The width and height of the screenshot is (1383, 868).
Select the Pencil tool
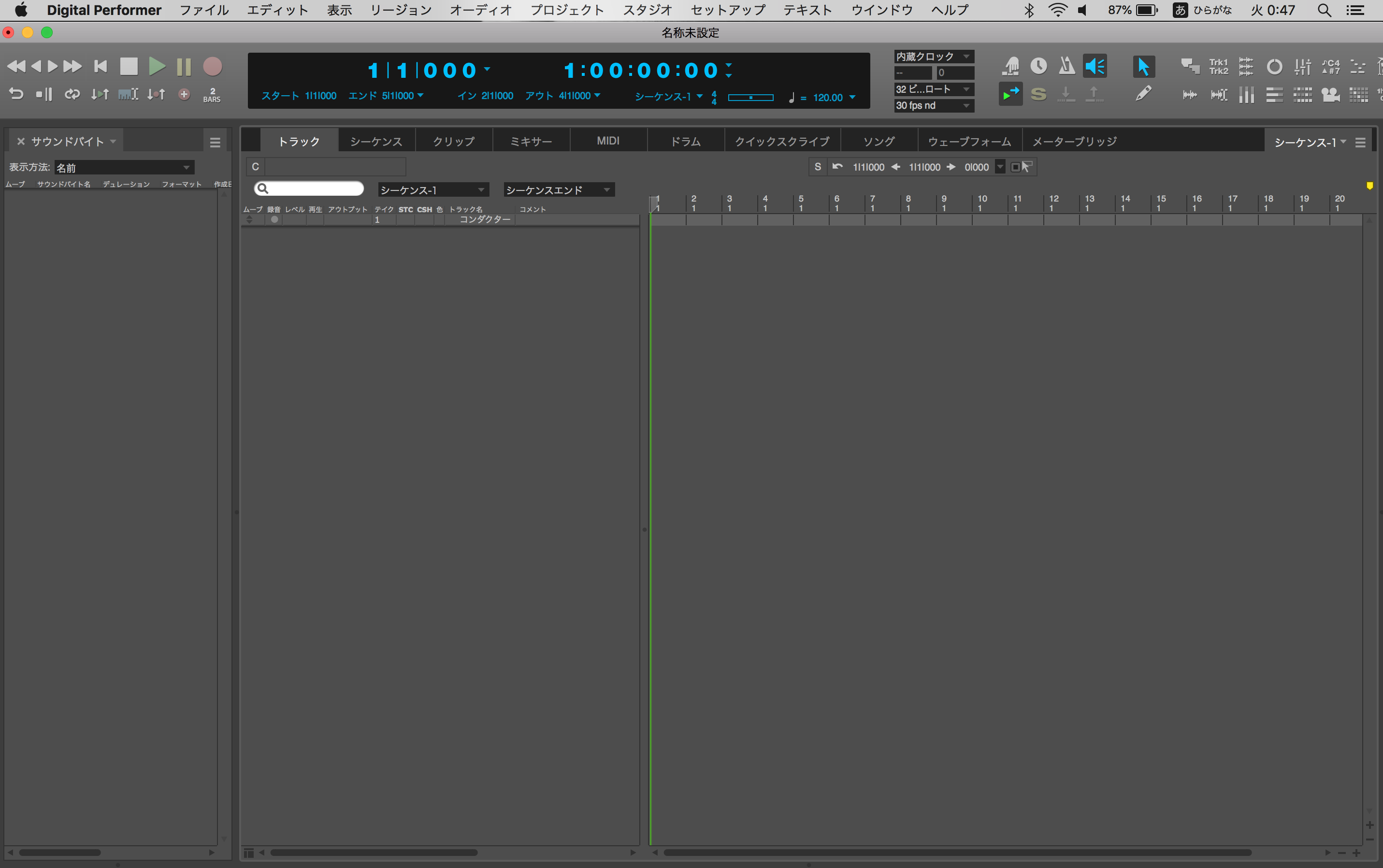(x=1143, y=94)
